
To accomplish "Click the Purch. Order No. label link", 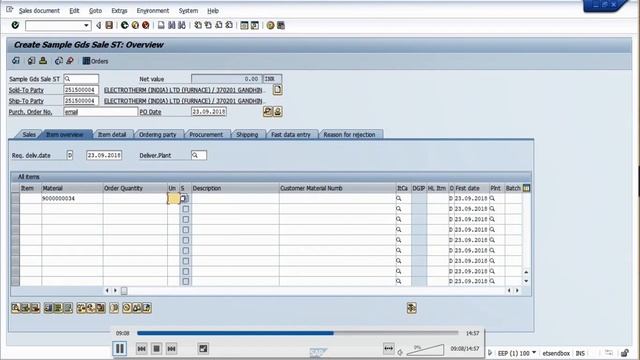I will (x=30, y=112).
